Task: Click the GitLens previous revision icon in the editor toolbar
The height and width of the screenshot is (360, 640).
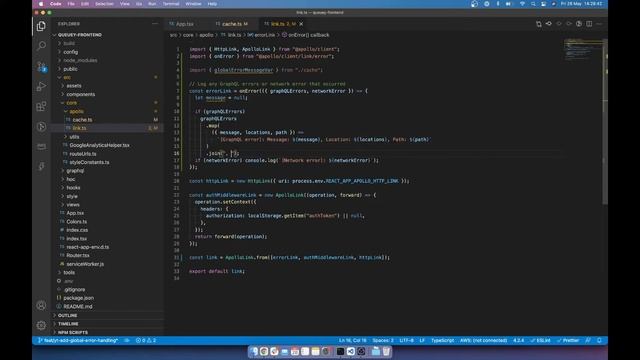Action: (x=549, y=24)
